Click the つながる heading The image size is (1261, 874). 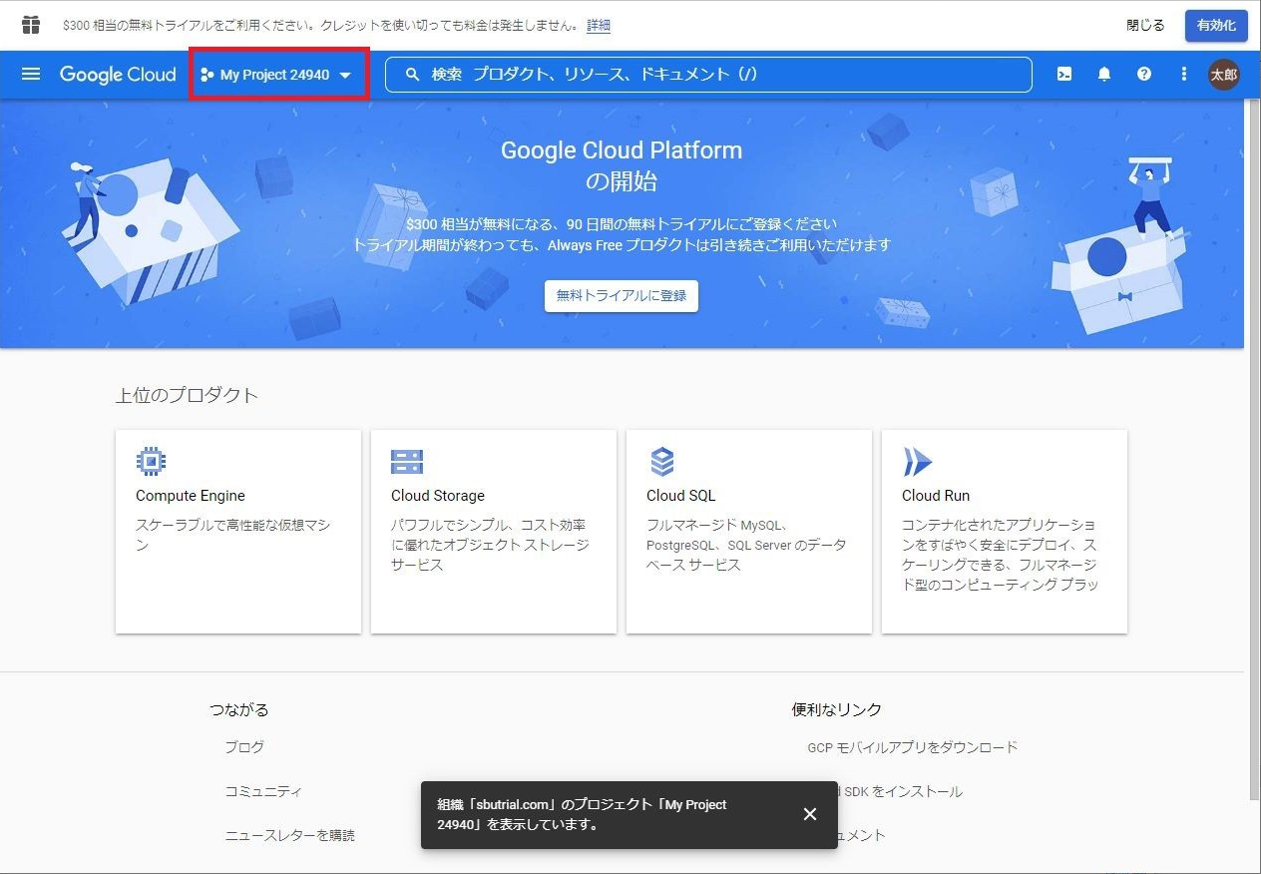tap(239, 709)
